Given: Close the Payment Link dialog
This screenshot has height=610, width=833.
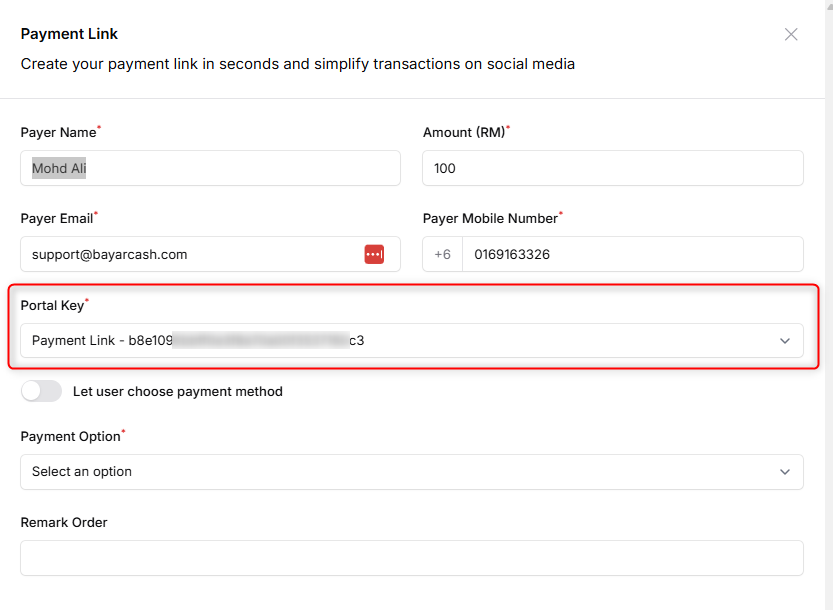Looking at the screenshot, I should [791, 34].
